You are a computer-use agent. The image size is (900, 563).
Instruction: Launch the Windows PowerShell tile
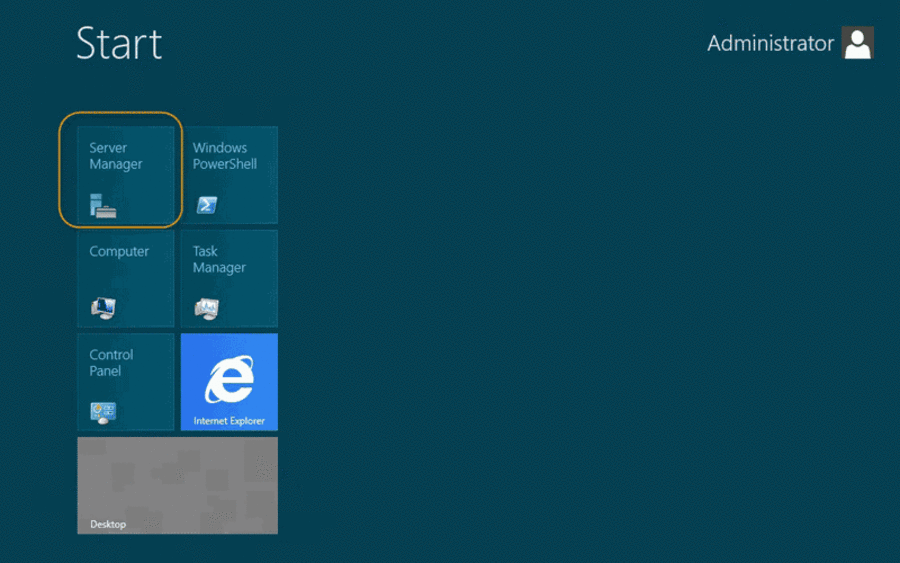[229, 175]
